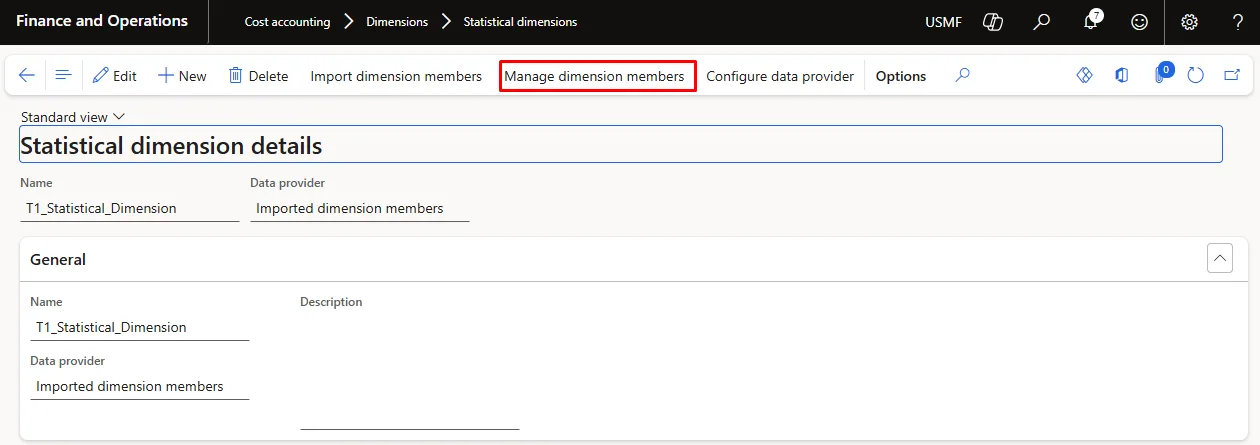The height and width of the screenshot is (445, 1260).
Task: Click the Edit pencil button
Action: pos(115,76)
